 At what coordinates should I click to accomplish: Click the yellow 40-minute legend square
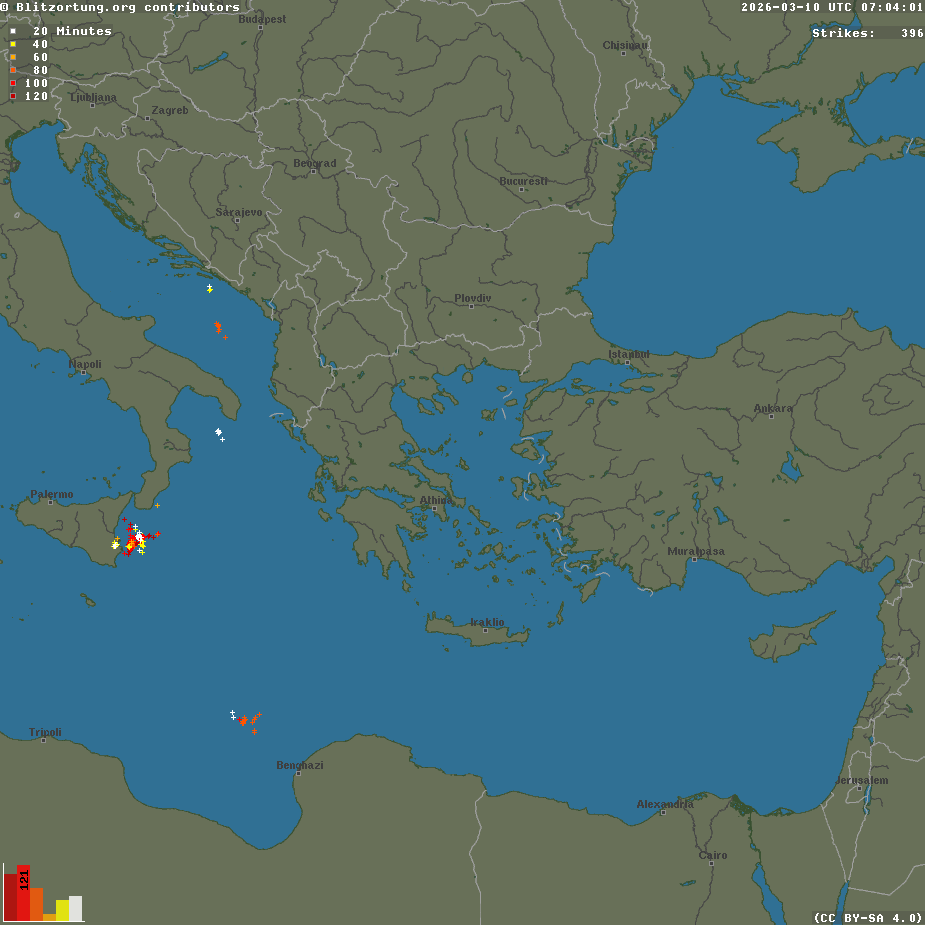point(13,44)
